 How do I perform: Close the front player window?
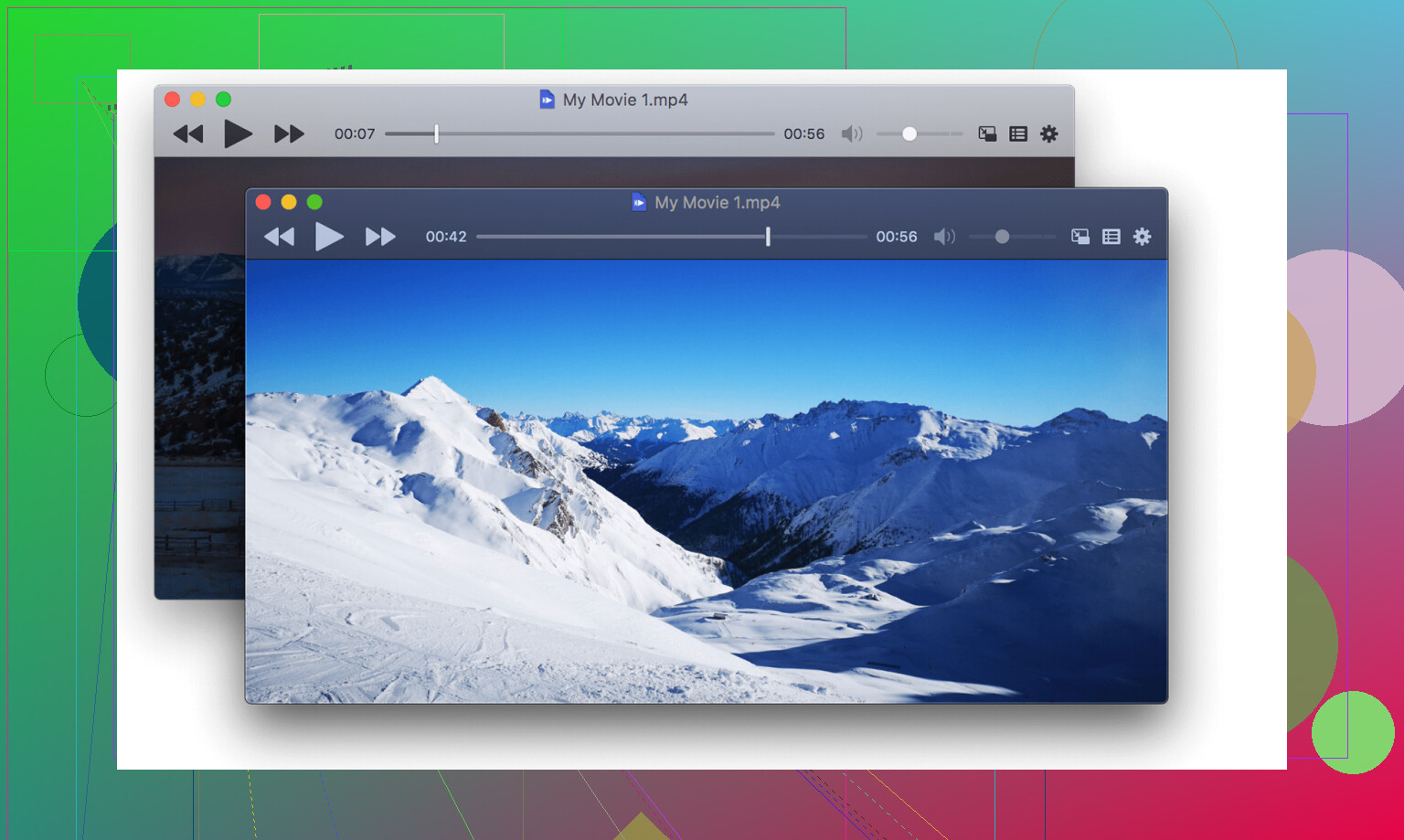tap(263, 202)
